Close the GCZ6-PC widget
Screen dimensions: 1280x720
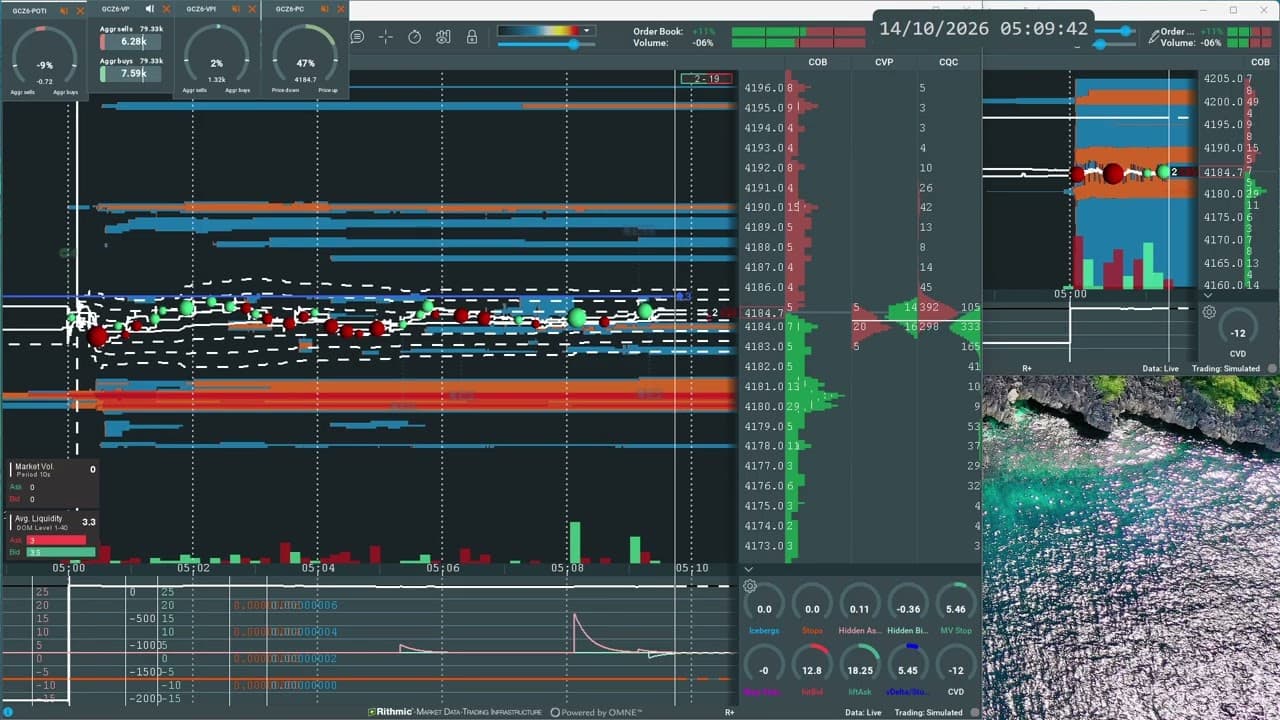point(340,9)
